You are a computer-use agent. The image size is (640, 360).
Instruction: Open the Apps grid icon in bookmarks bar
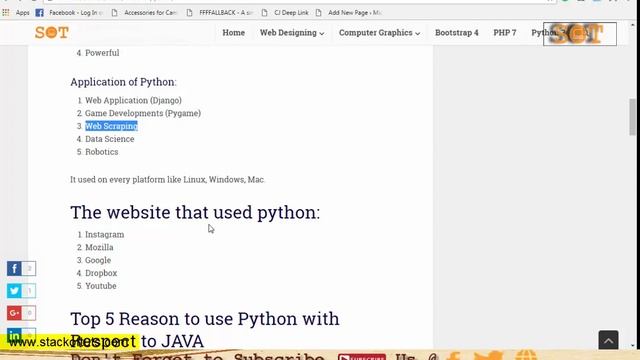[x=6, y=13]
